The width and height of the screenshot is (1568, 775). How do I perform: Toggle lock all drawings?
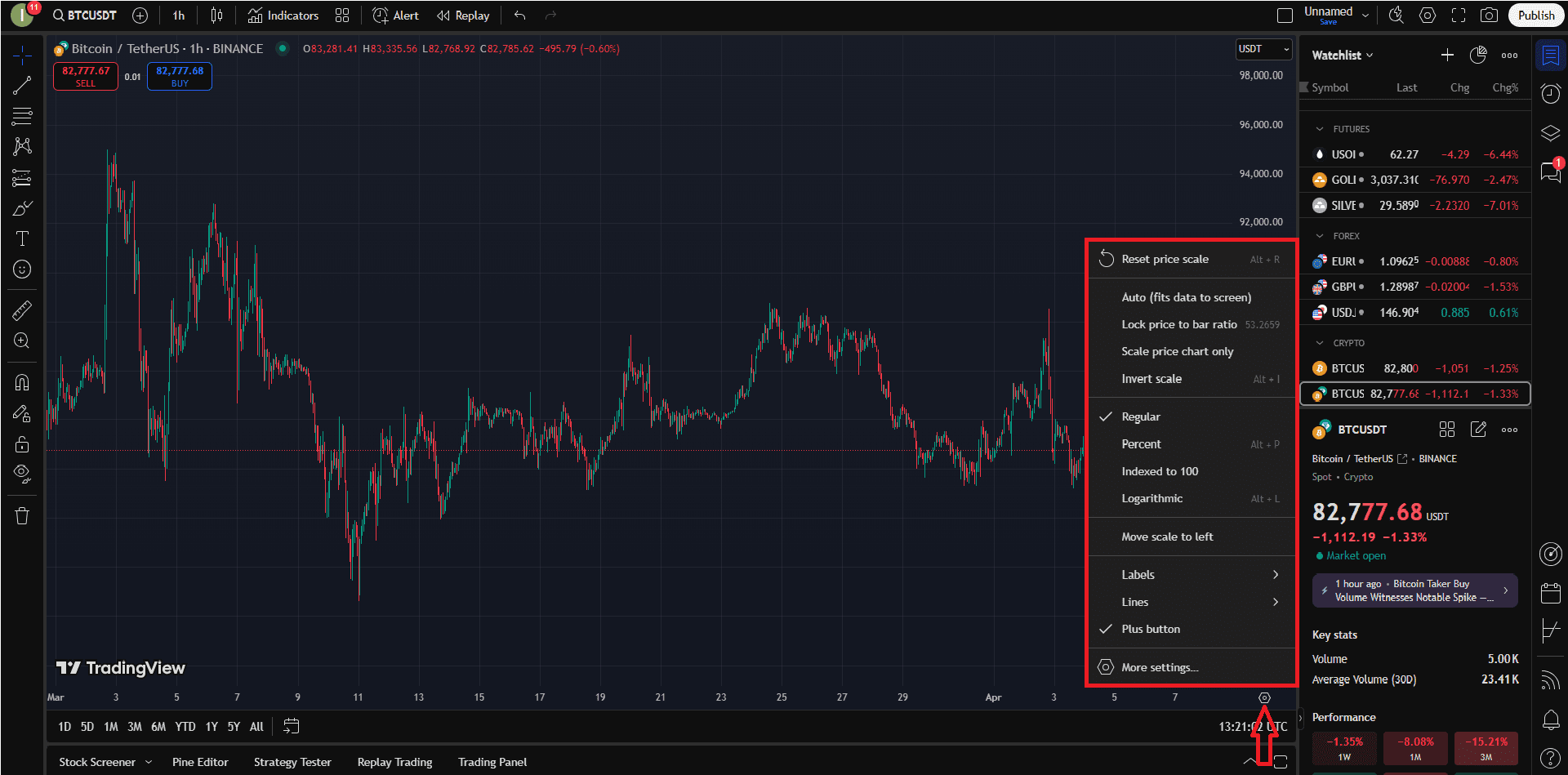(x=22, y=444)
